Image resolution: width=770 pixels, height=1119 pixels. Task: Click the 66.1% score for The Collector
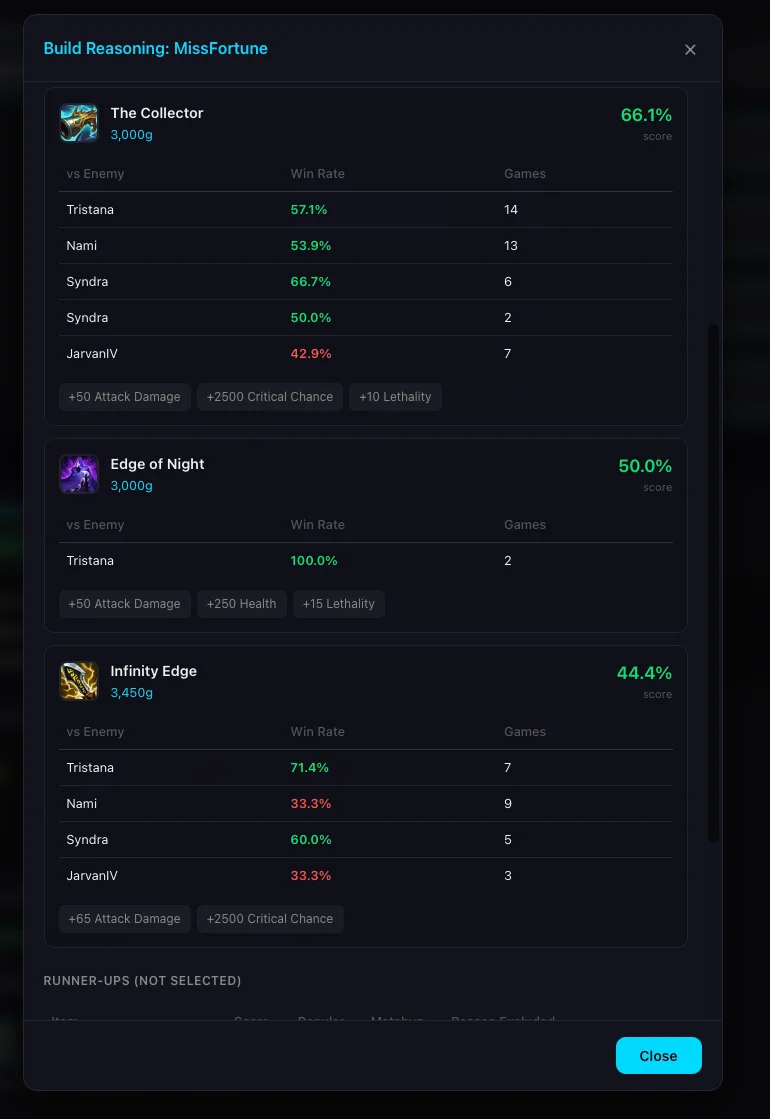646,115
